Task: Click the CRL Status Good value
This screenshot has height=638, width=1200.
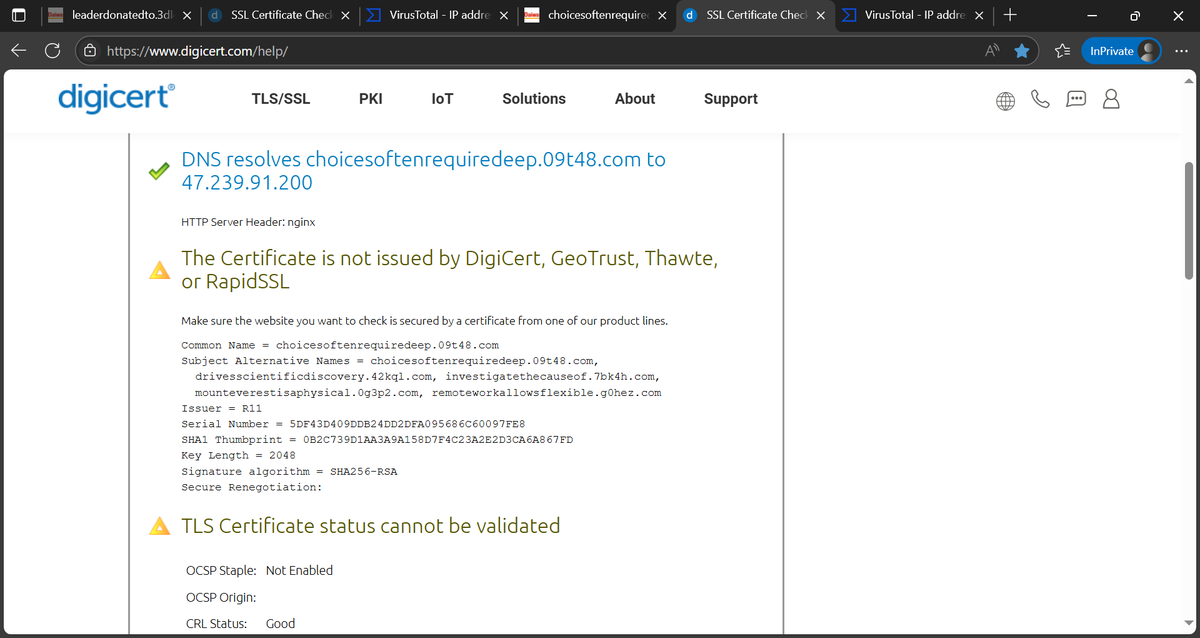Action: (x=280, y=623)
